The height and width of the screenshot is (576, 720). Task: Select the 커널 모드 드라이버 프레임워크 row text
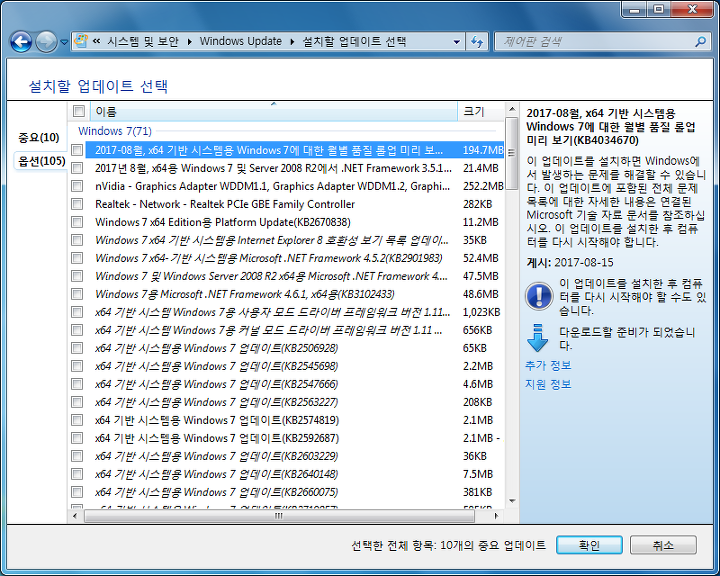click(x=269, y=330)
